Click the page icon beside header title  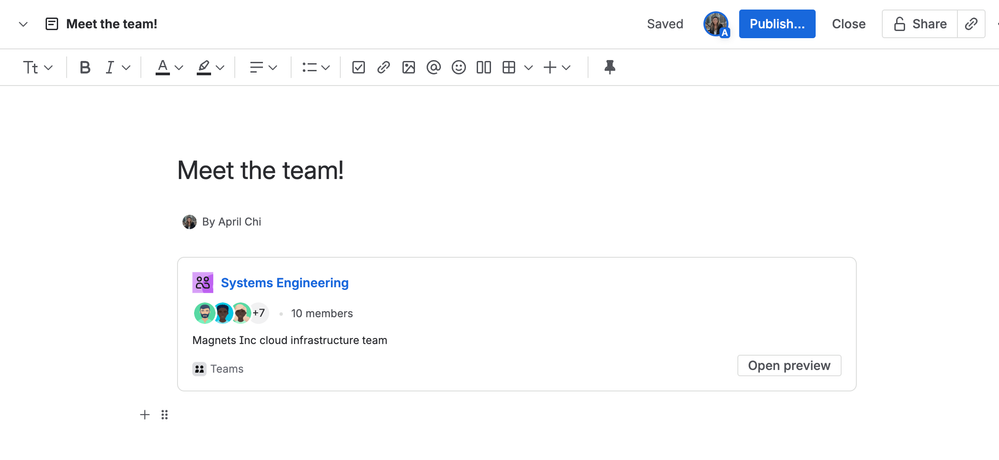(x=52, y=24)
